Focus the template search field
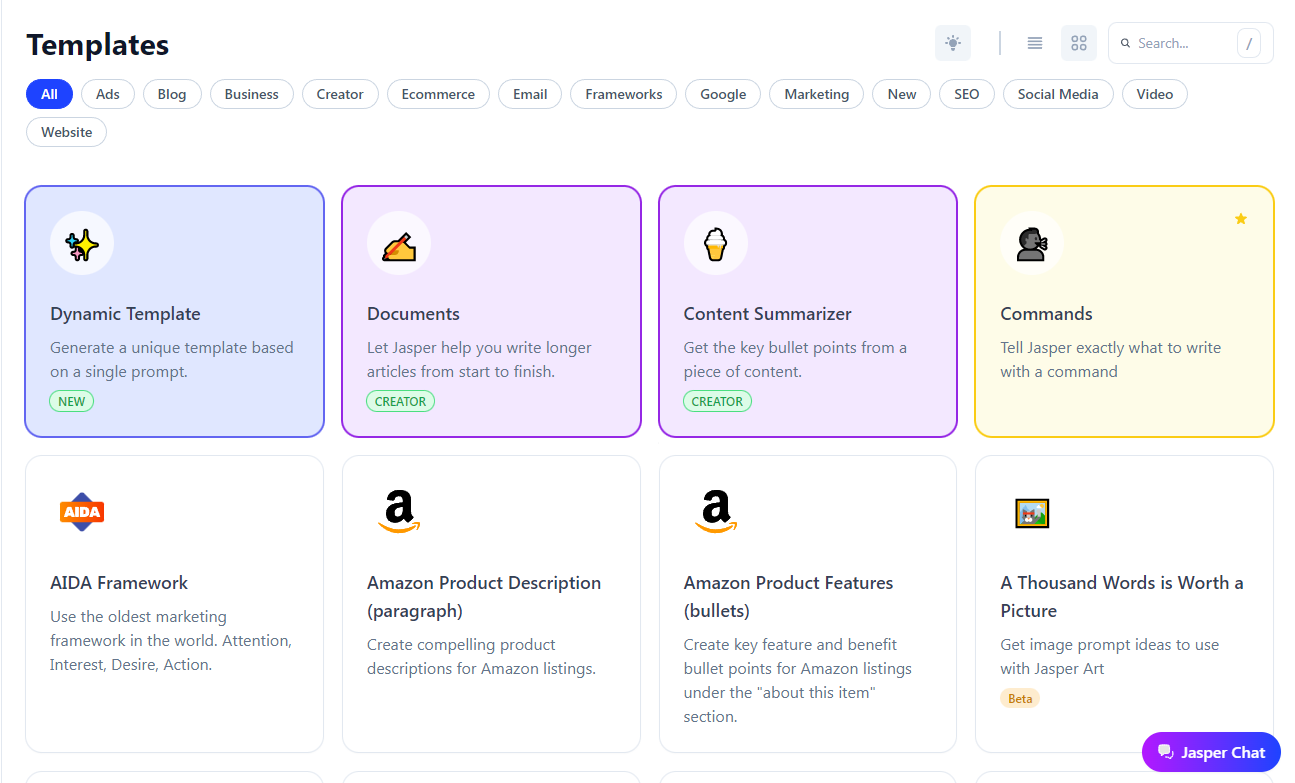Viewport: 1295px width, 783px height. pyautogui.click(x=1190, y=43)
